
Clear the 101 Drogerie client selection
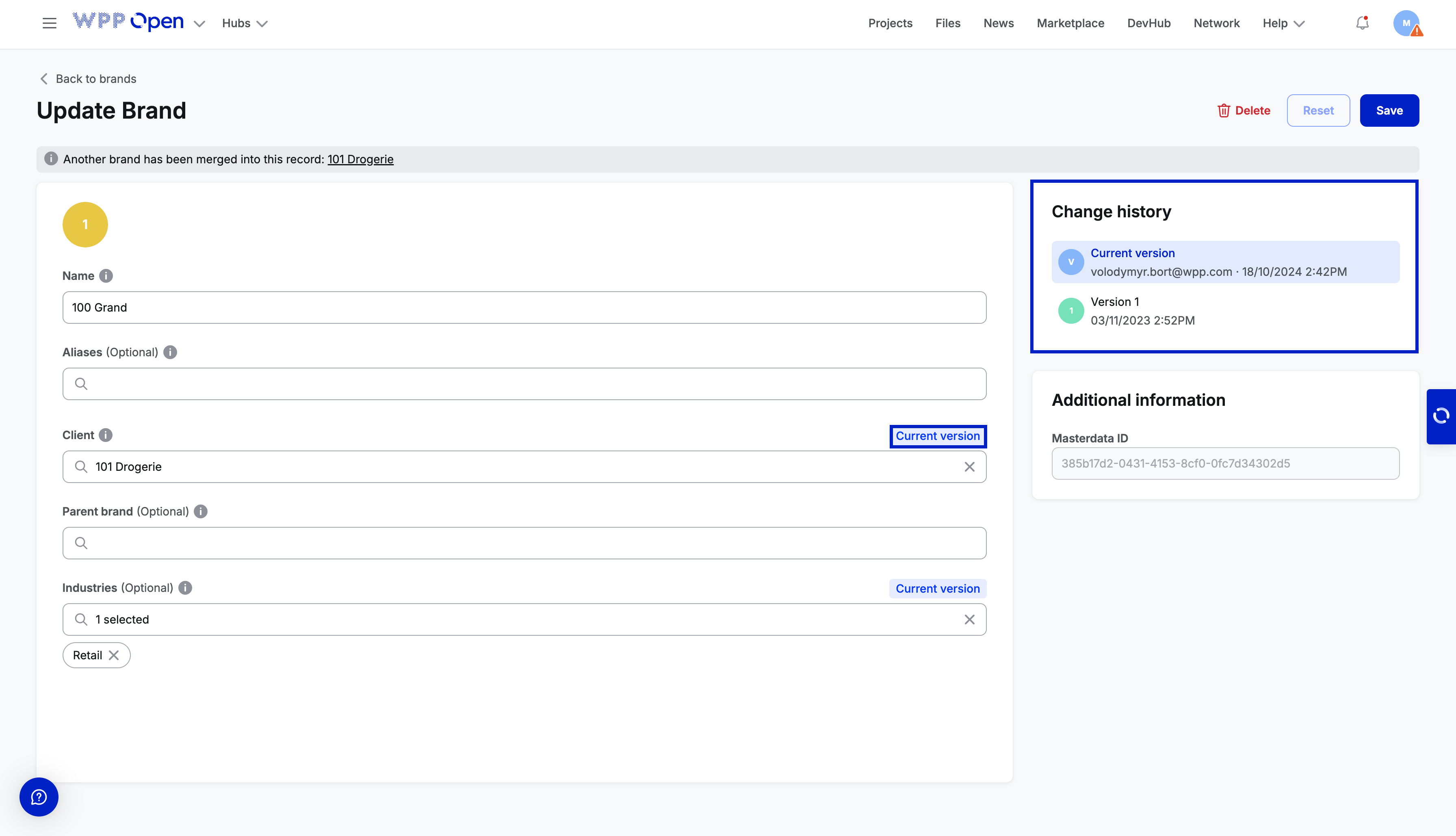click(x=969, y=467)
